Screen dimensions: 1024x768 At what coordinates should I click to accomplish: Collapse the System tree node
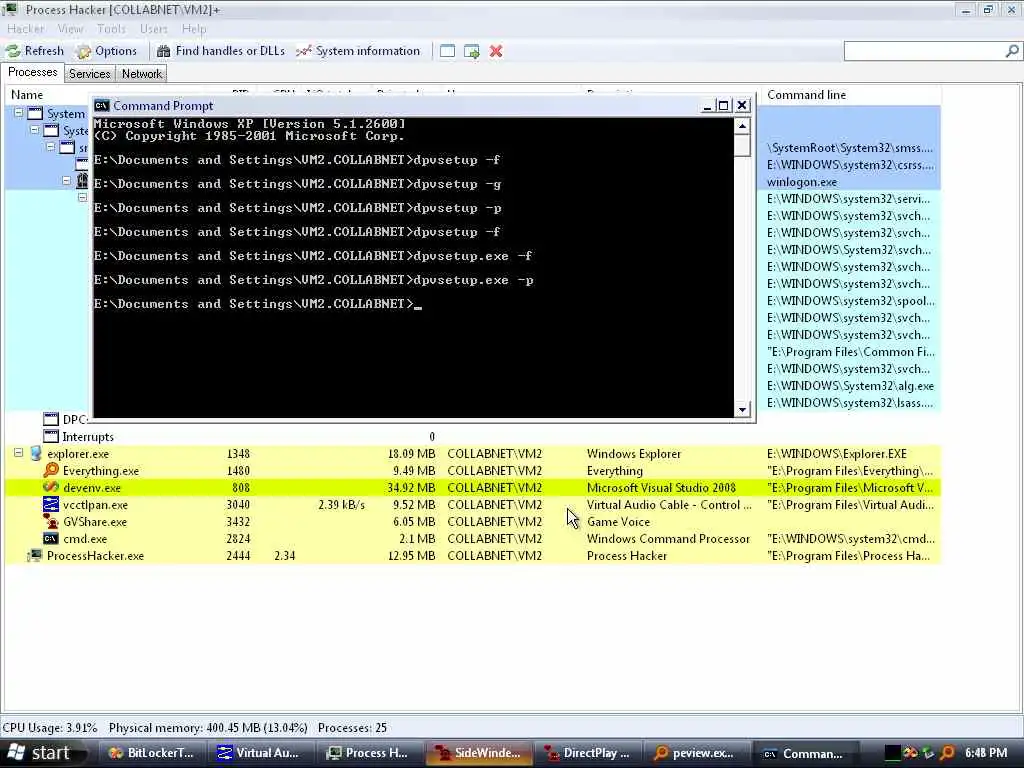19,113
